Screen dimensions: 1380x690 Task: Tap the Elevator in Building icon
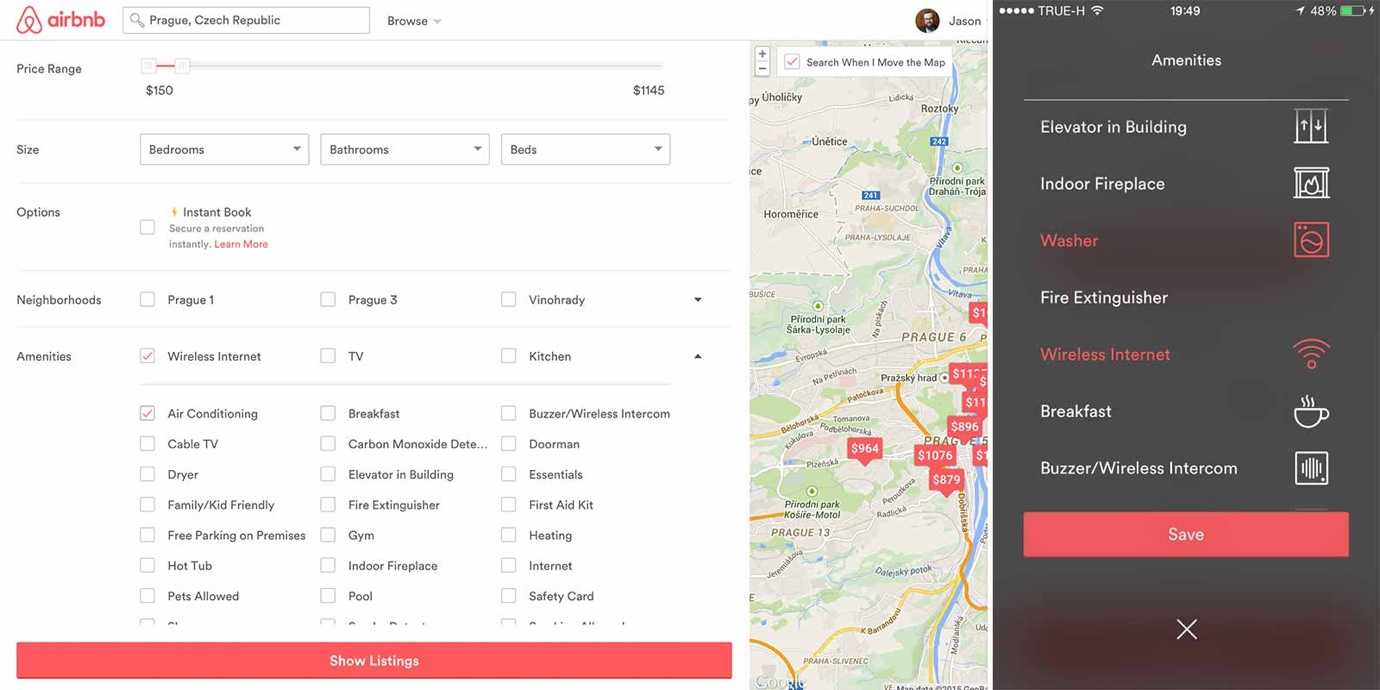[1311, 126]
